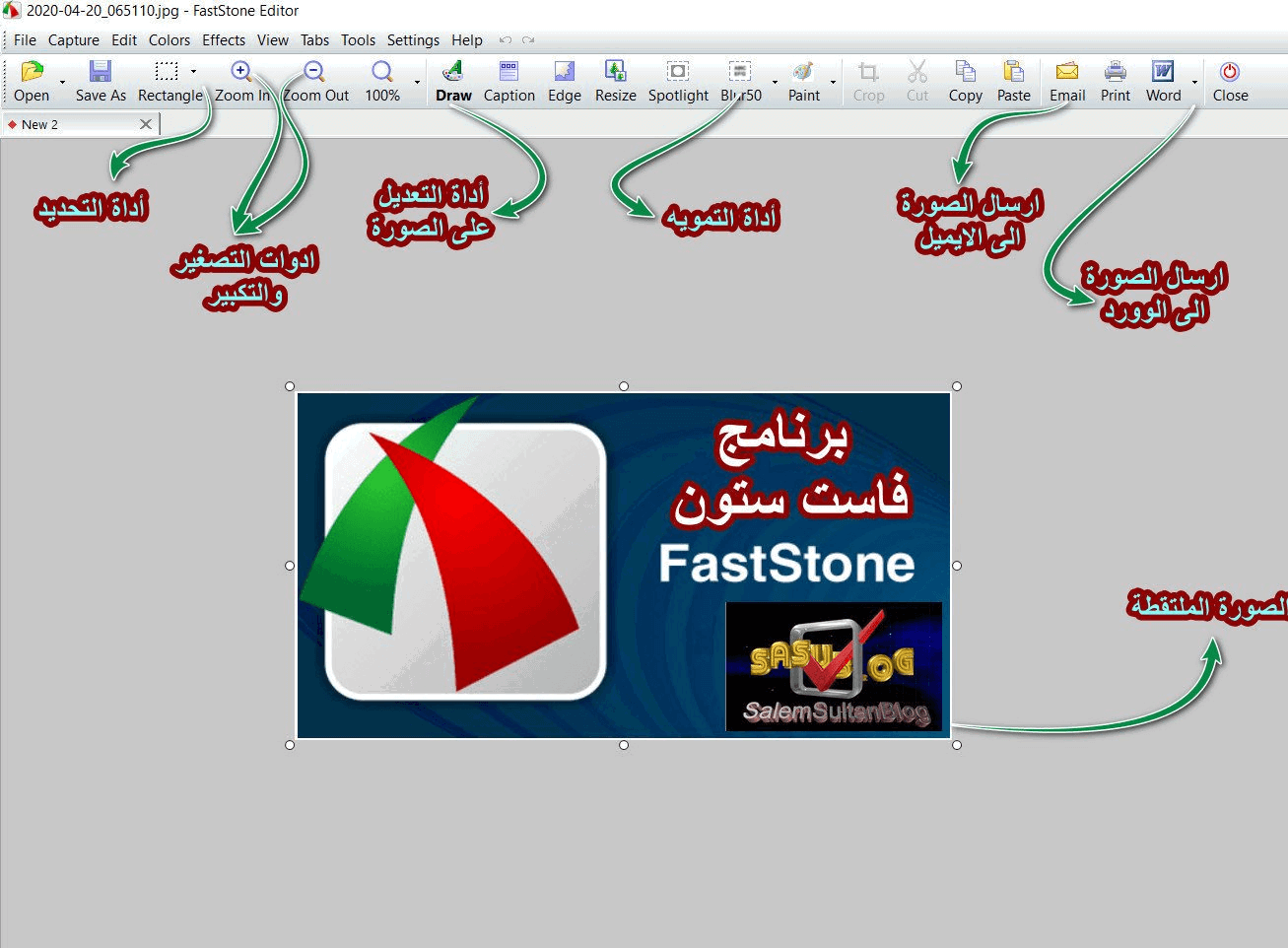Click the Print icon

pyautogui.click(x=1115, y=81)
